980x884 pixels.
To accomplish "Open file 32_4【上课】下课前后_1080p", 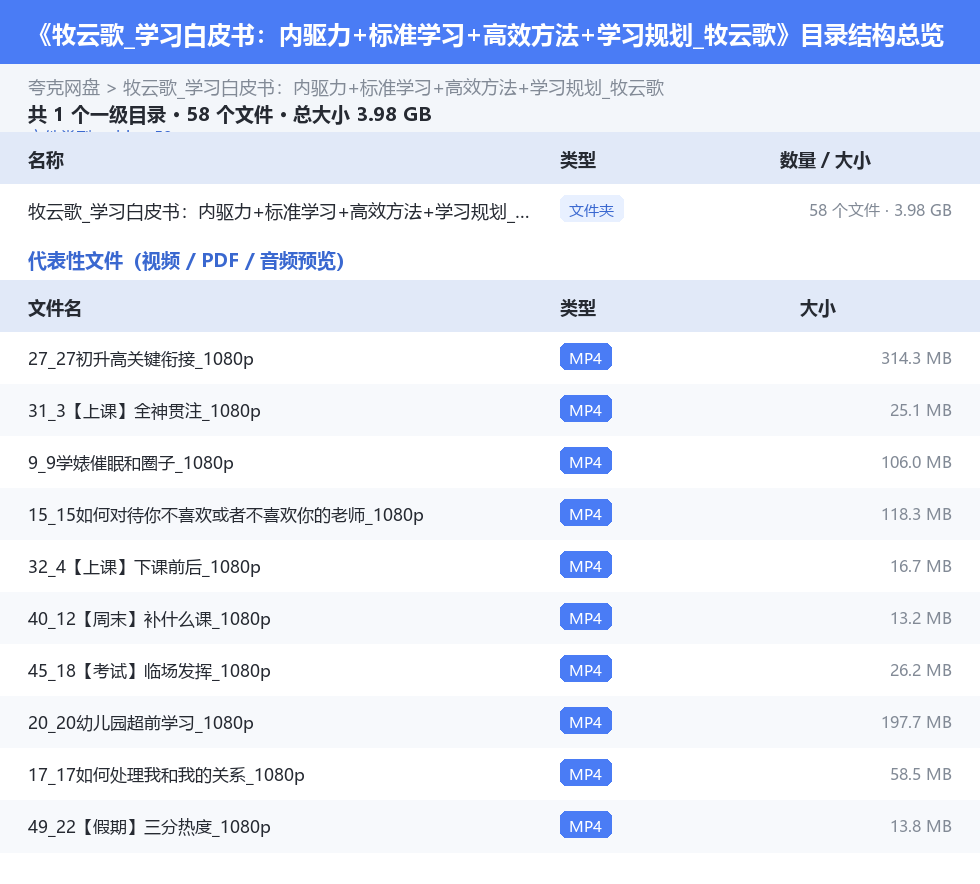I will (144, 566).
